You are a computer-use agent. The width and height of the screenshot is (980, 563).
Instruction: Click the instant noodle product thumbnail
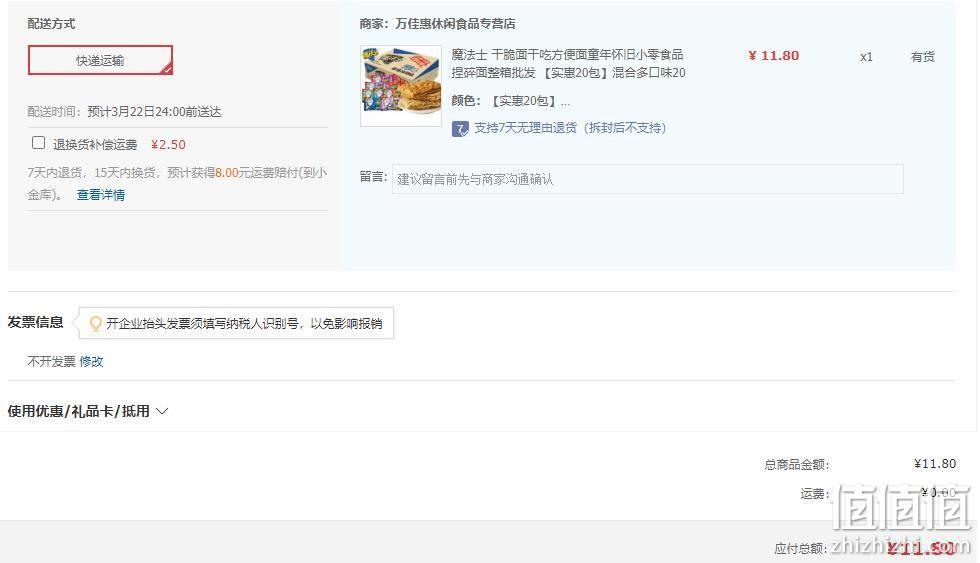tap(401, 86)
